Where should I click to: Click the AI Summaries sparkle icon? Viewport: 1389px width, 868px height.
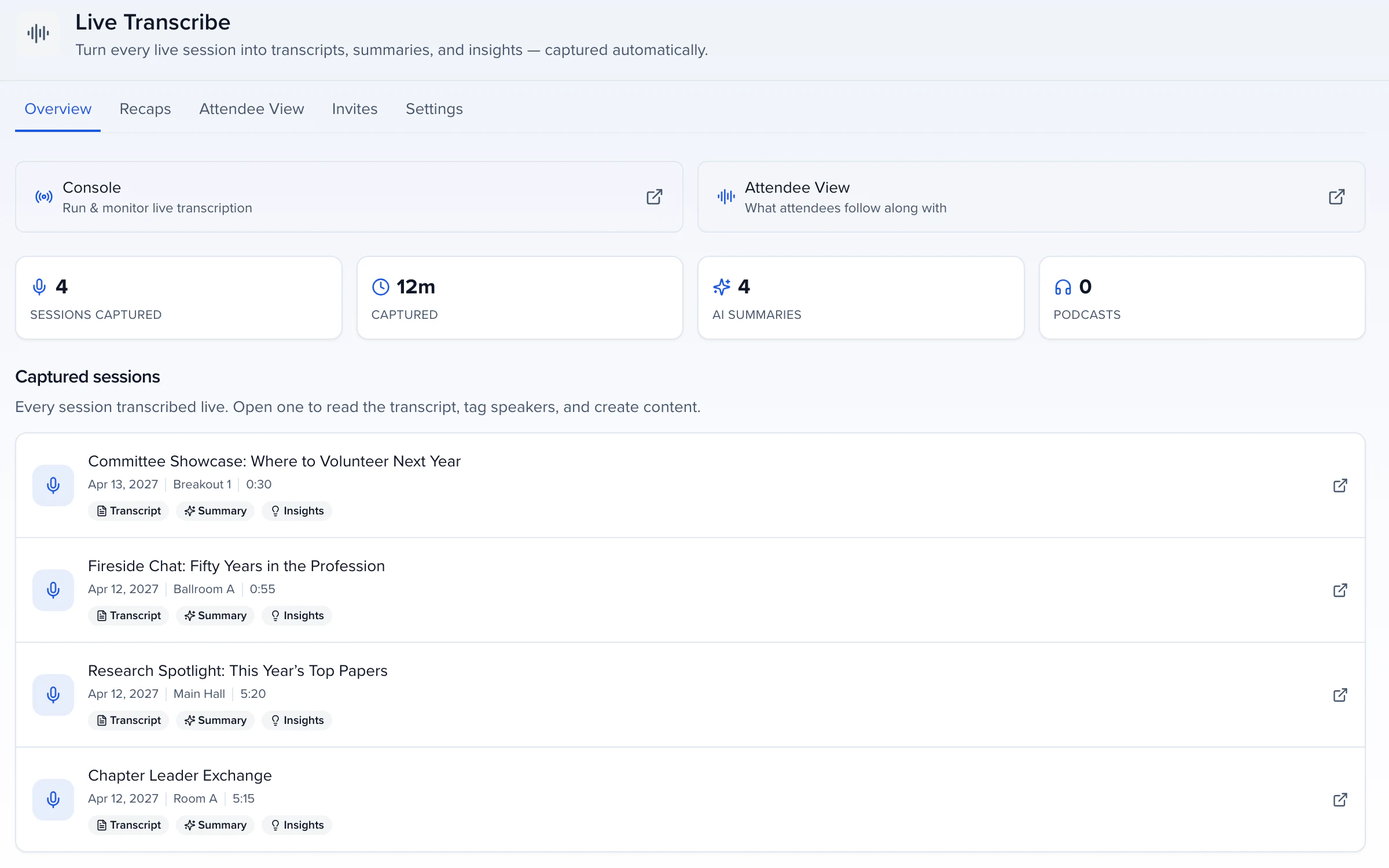coord(722,287)
